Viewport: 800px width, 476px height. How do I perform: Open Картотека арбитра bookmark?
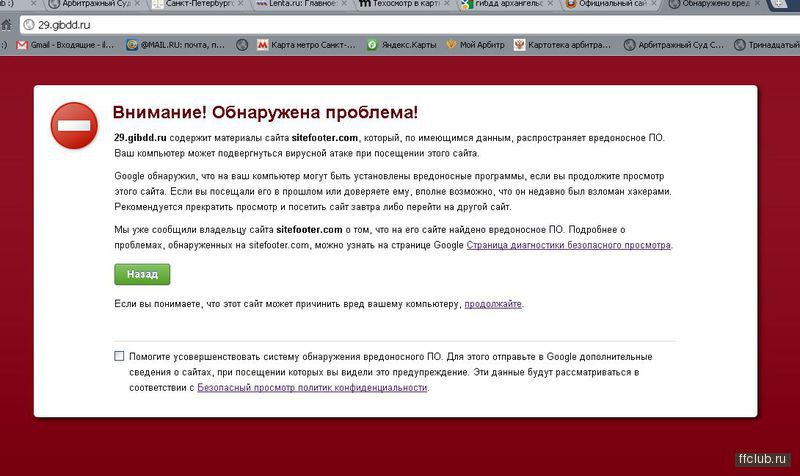pyautogui.click(x=562, y=45)
